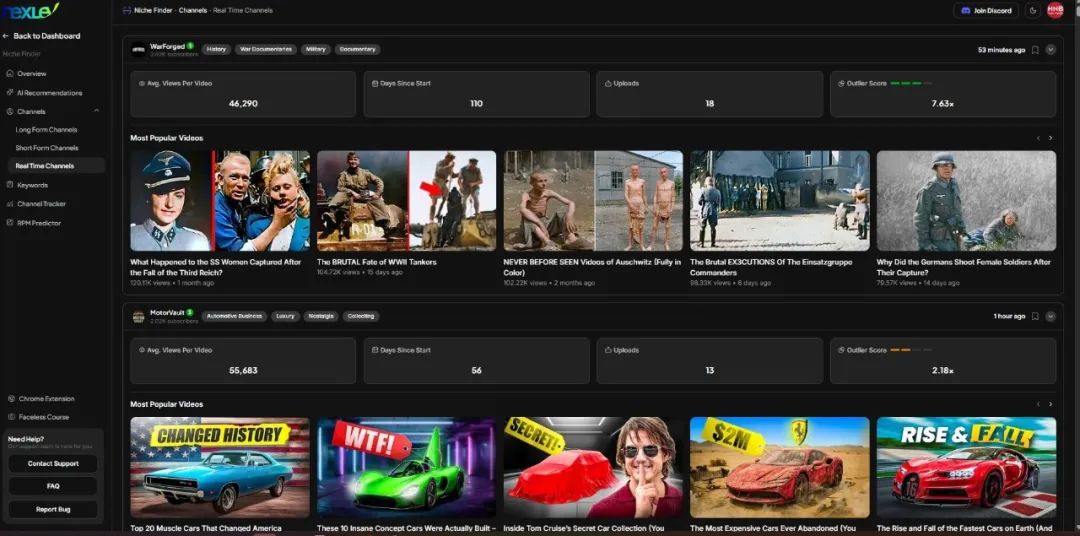The image size is (1080, 536).
Task: Click the Chrome Extension icon
Action: (10, 398)
